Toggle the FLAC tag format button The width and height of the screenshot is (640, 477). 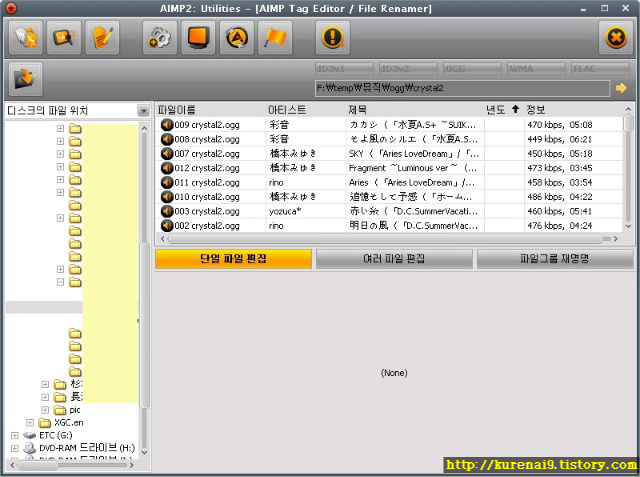tap(600, 69)
